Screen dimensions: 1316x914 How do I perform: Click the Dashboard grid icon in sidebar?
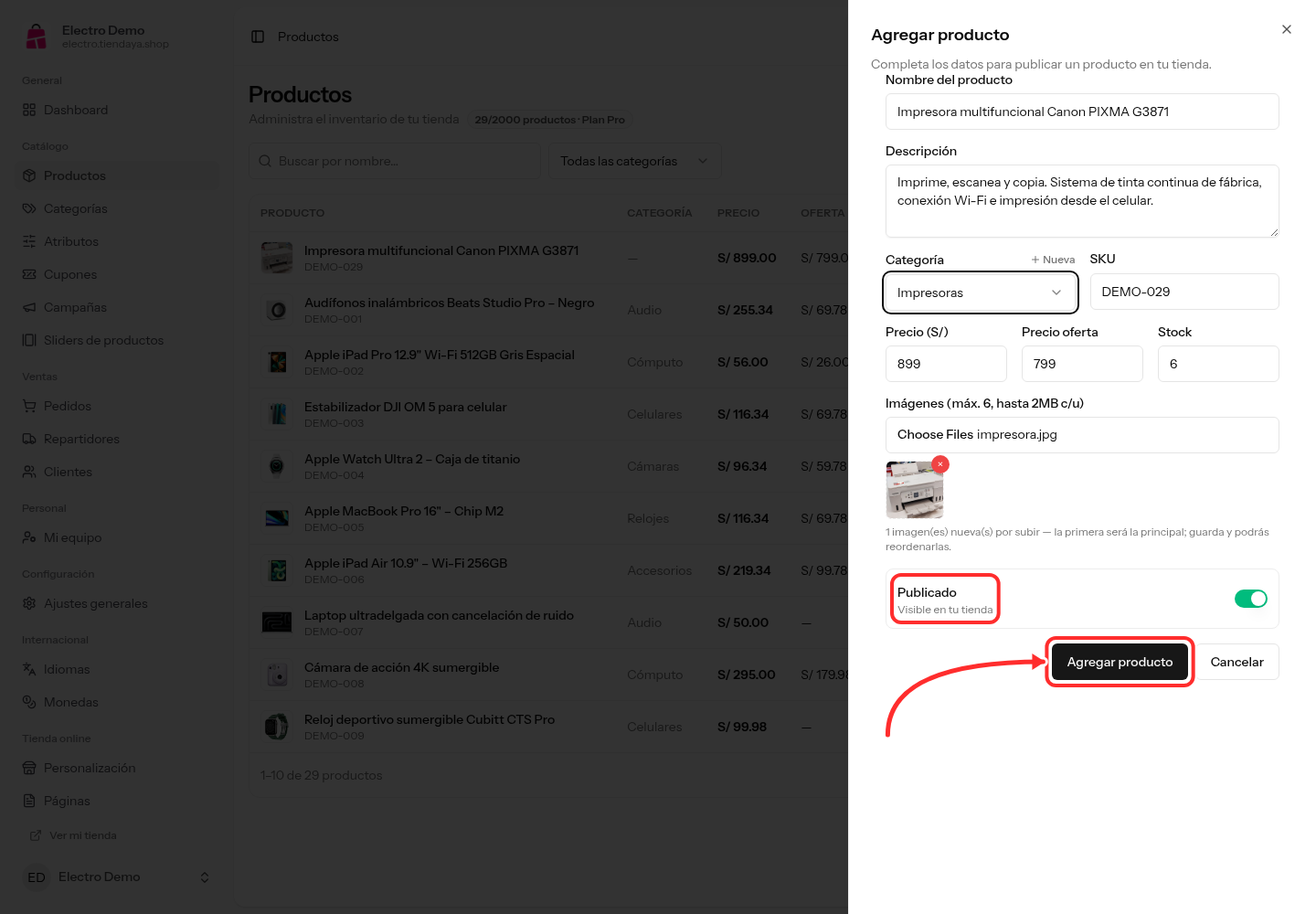(29, 110)
